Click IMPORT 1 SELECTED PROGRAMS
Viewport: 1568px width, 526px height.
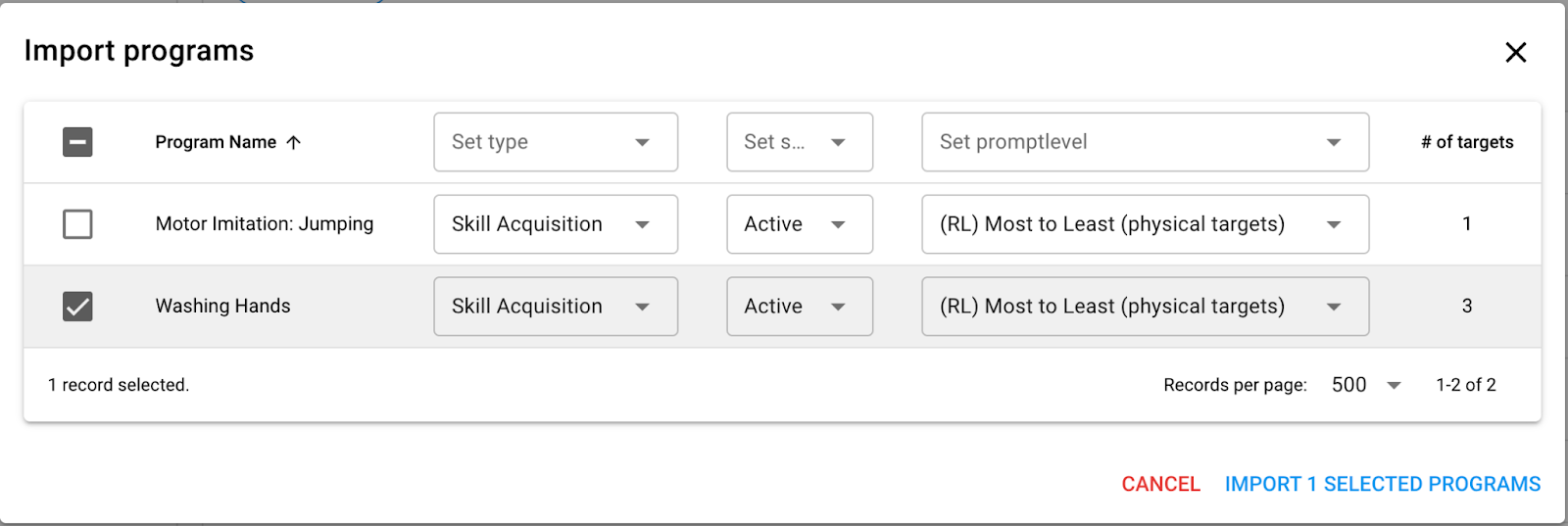1382,484
